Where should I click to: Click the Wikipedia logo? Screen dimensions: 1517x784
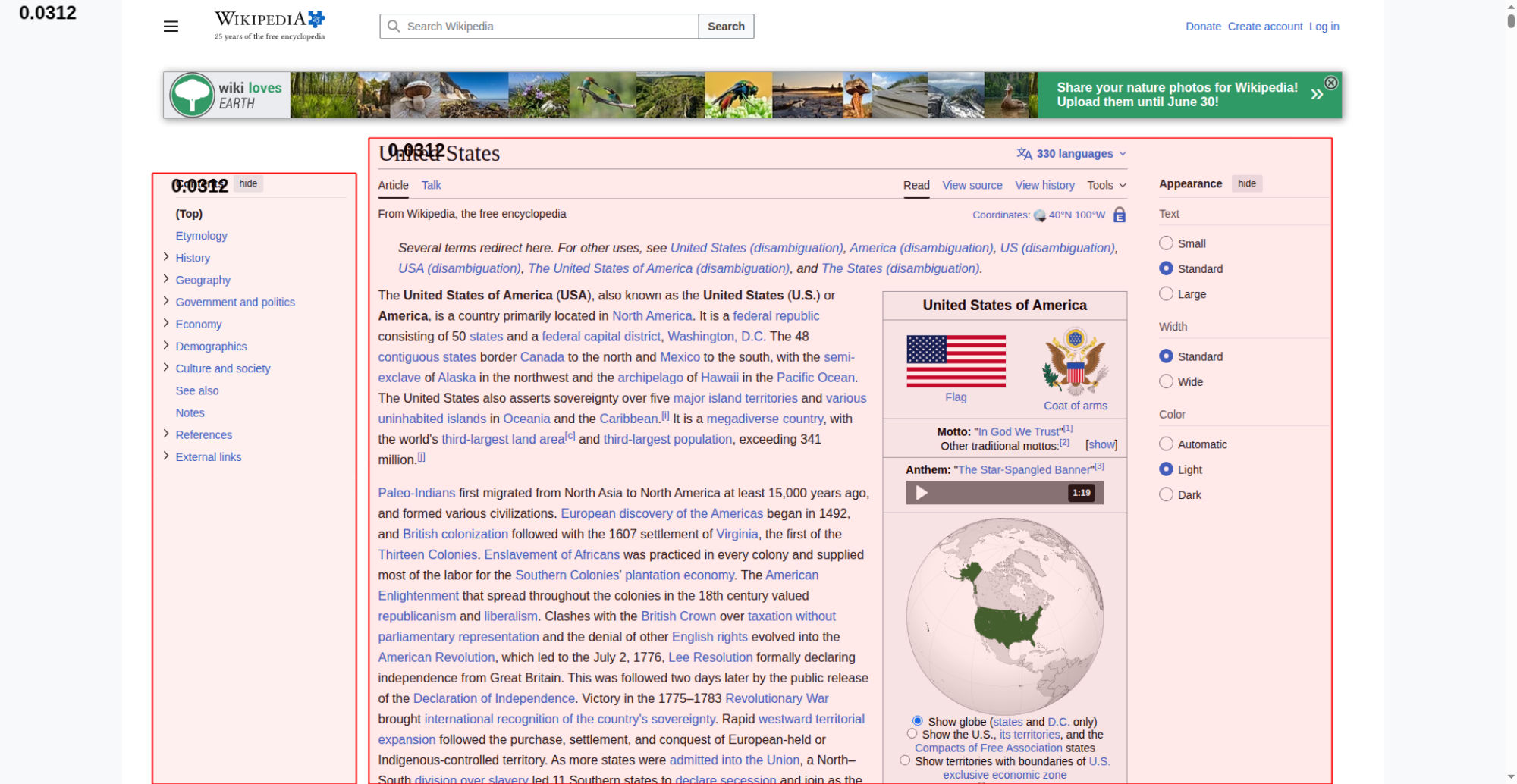269,26
